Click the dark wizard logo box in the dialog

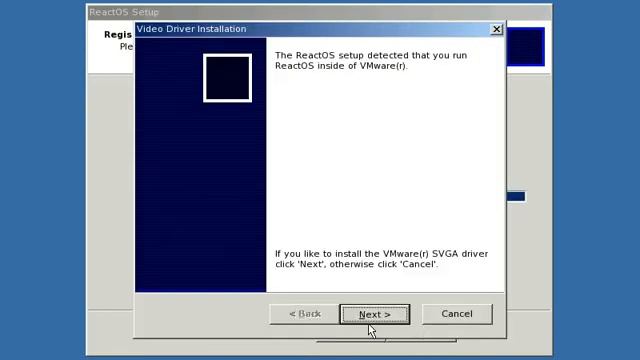pyautogui.click(x=227, y=78)
